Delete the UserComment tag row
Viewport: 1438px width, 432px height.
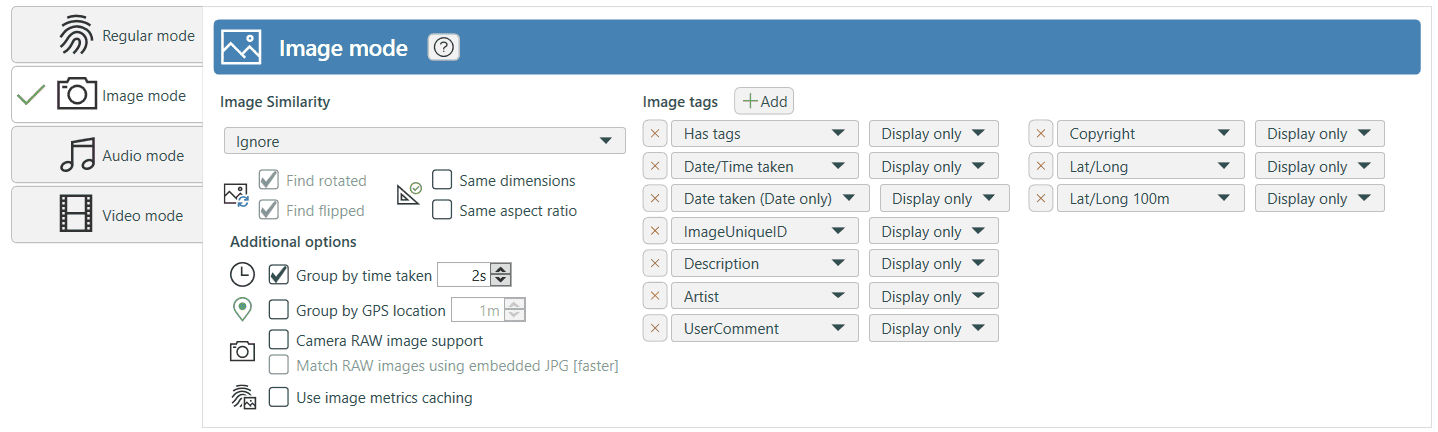coord(654,329)
